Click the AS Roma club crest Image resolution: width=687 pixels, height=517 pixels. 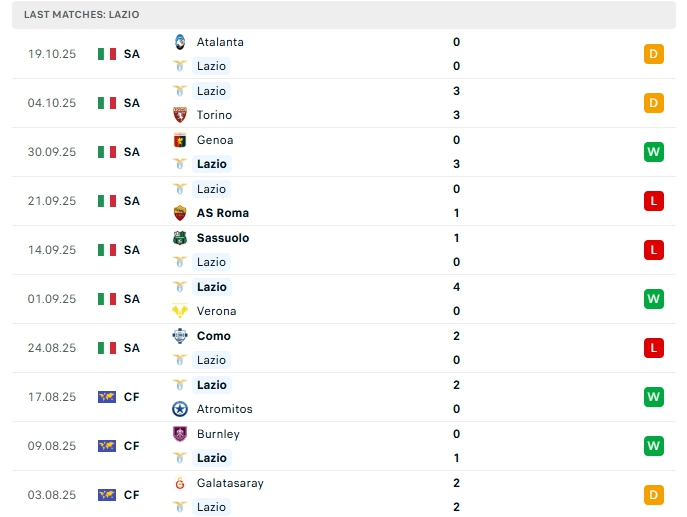click(180, 213)
